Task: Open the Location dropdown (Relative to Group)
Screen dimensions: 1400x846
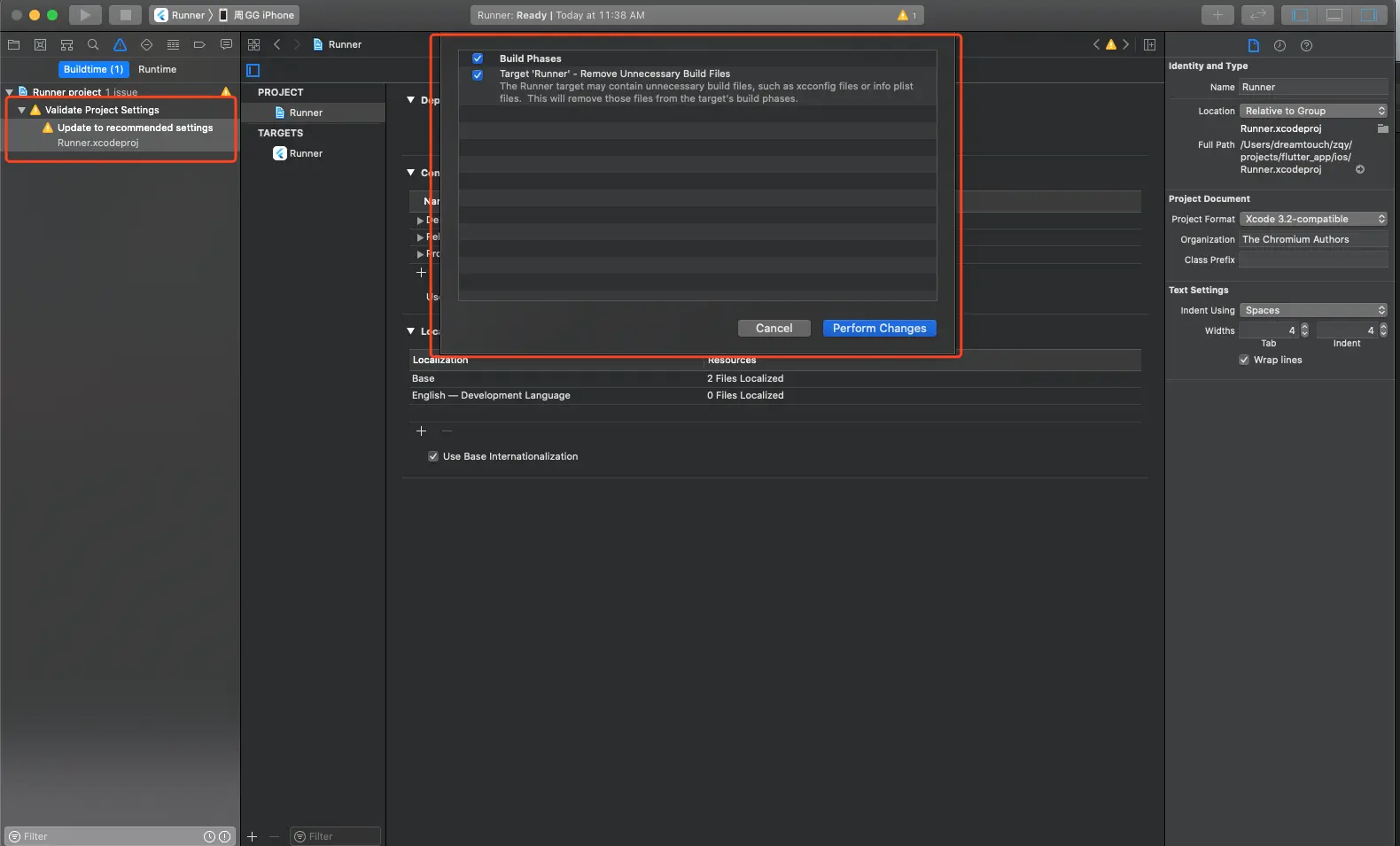Action: tap(1313, 111)
